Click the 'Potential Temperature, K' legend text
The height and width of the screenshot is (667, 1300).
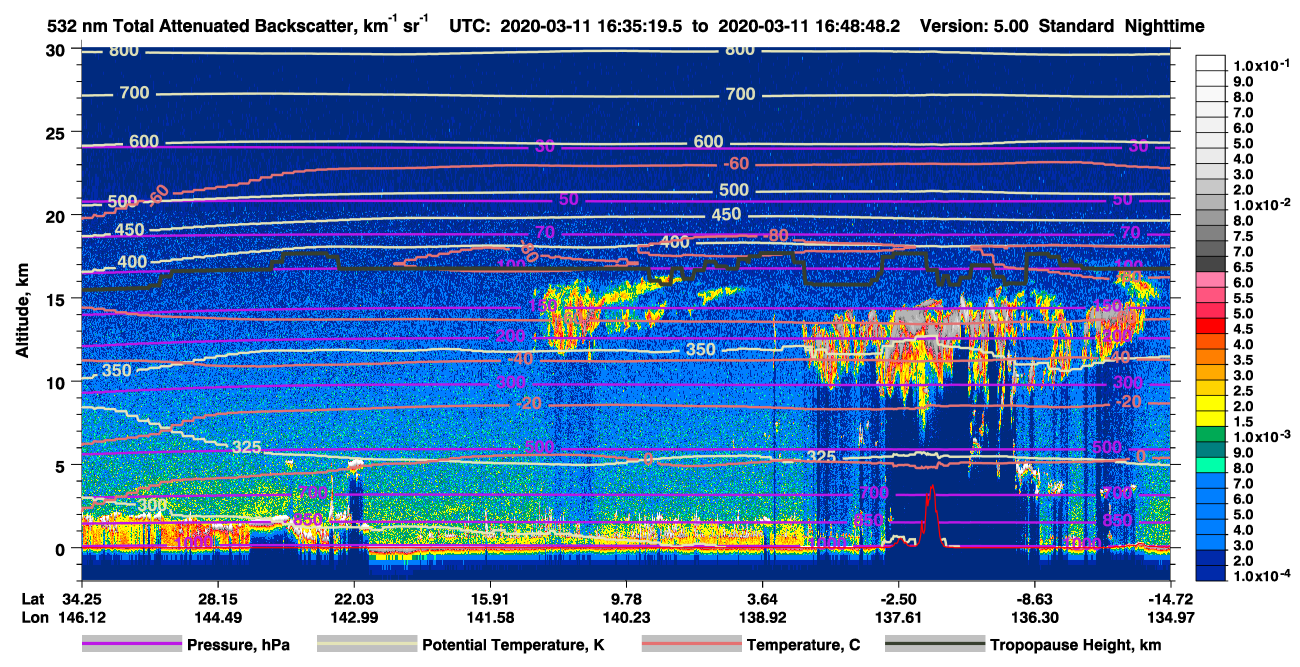[x=514, y=645]
